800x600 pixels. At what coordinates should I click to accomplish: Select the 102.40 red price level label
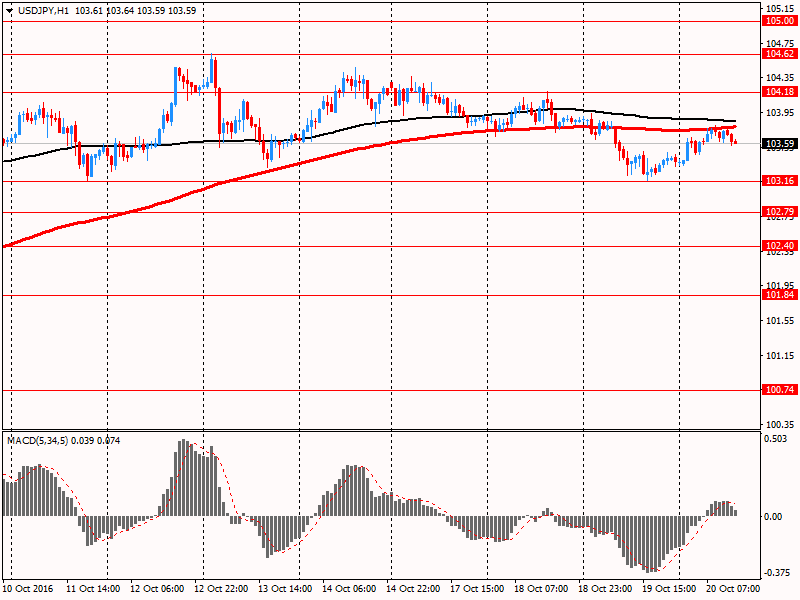pyautogui.click(x=780, y=246)
